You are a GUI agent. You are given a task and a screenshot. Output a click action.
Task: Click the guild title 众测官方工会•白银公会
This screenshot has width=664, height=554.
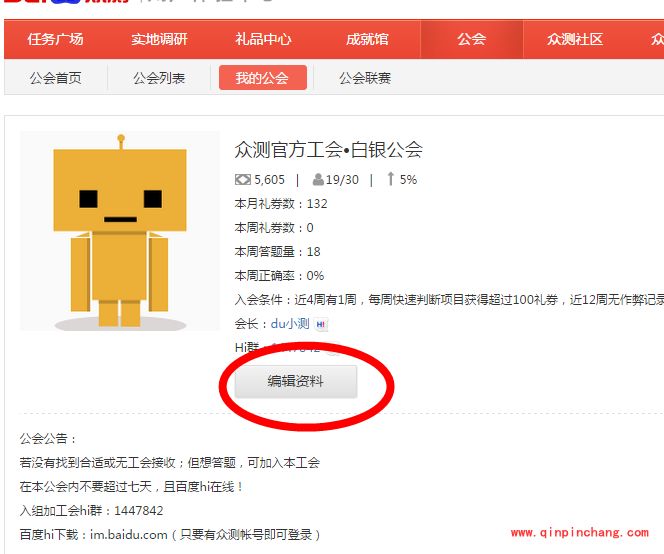coord(328,150)
